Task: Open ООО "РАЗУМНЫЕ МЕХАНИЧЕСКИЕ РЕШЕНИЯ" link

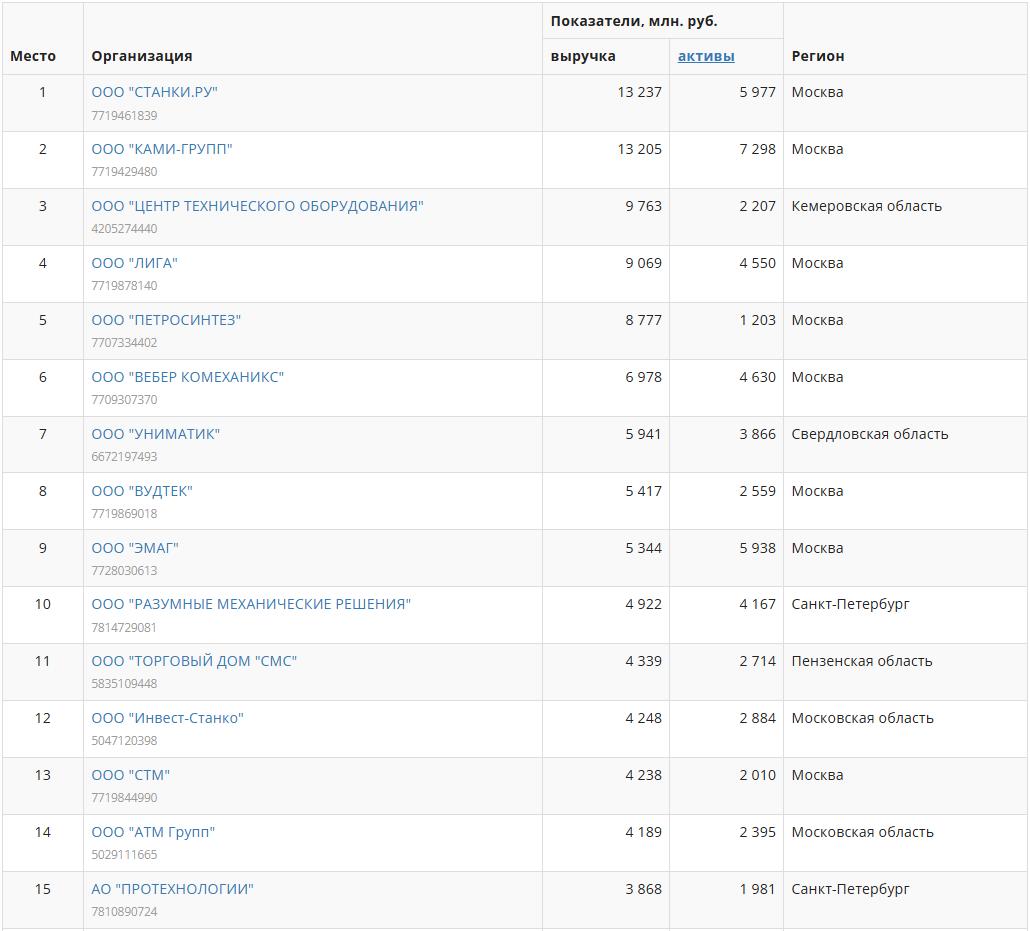Action: tap(251, 604)
